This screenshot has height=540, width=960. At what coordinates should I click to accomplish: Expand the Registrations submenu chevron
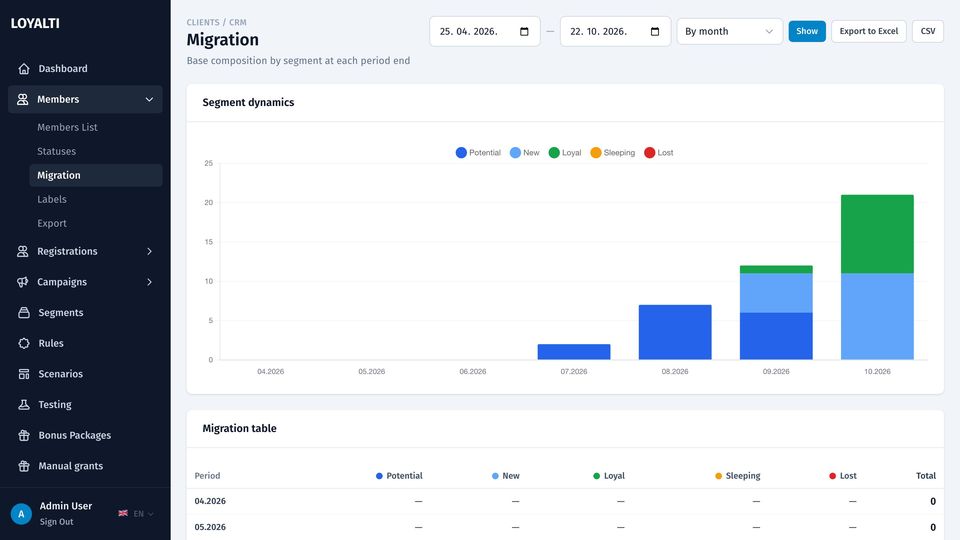pos(149,251)
